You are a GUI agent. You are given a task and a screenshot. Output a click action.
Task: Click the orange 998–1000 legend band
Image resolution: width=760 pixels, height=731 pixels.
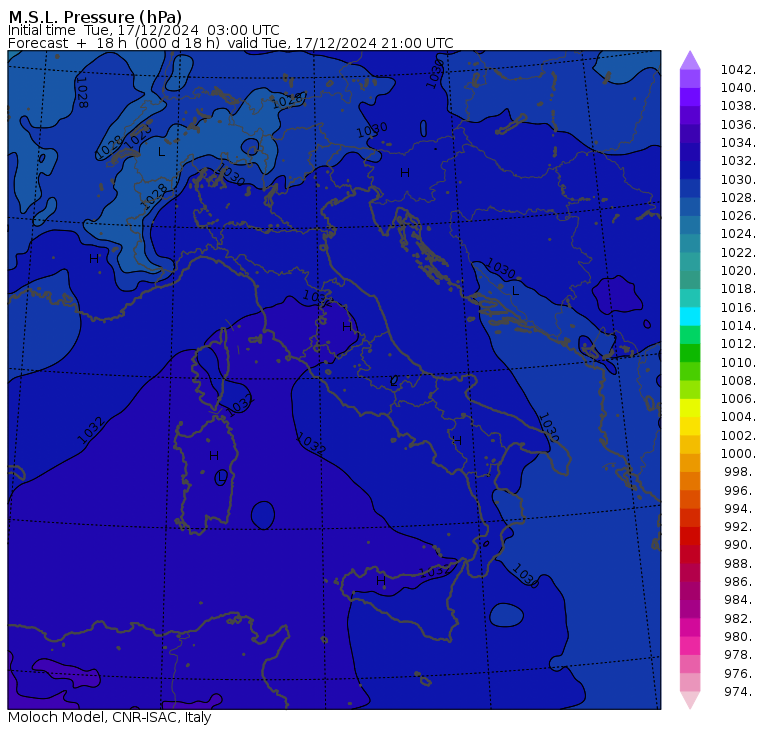[690, 463]
